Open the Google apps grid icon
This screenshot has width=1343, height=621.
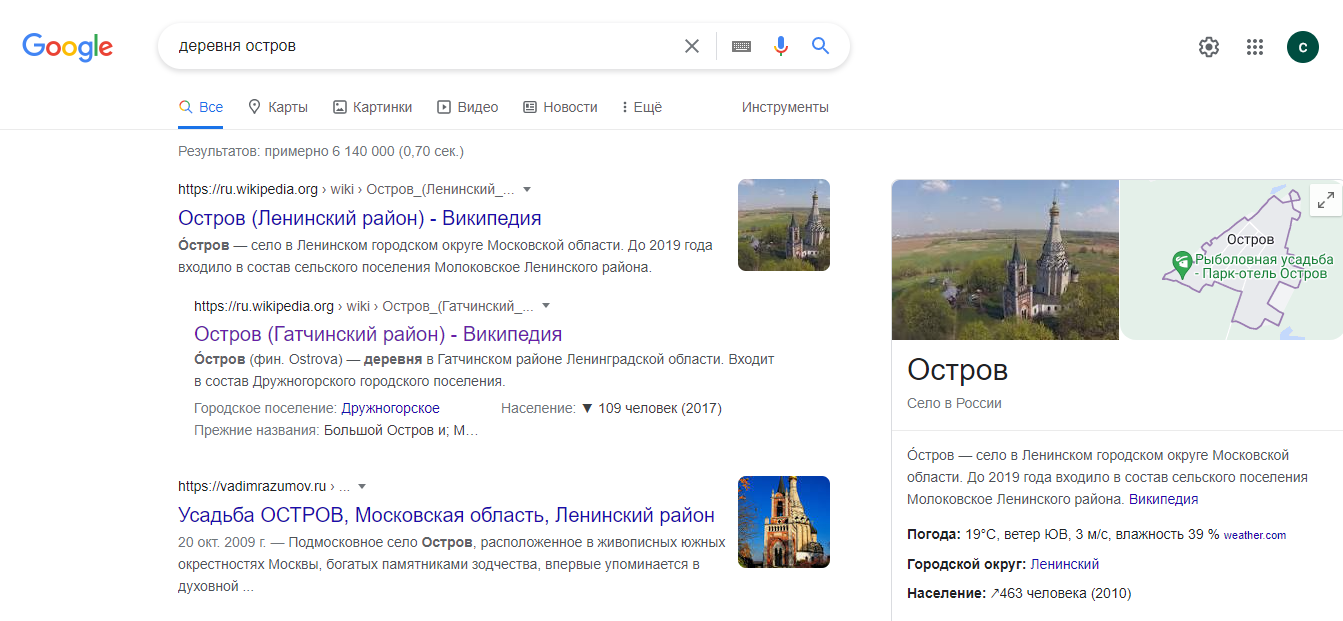click(1255, 47)
